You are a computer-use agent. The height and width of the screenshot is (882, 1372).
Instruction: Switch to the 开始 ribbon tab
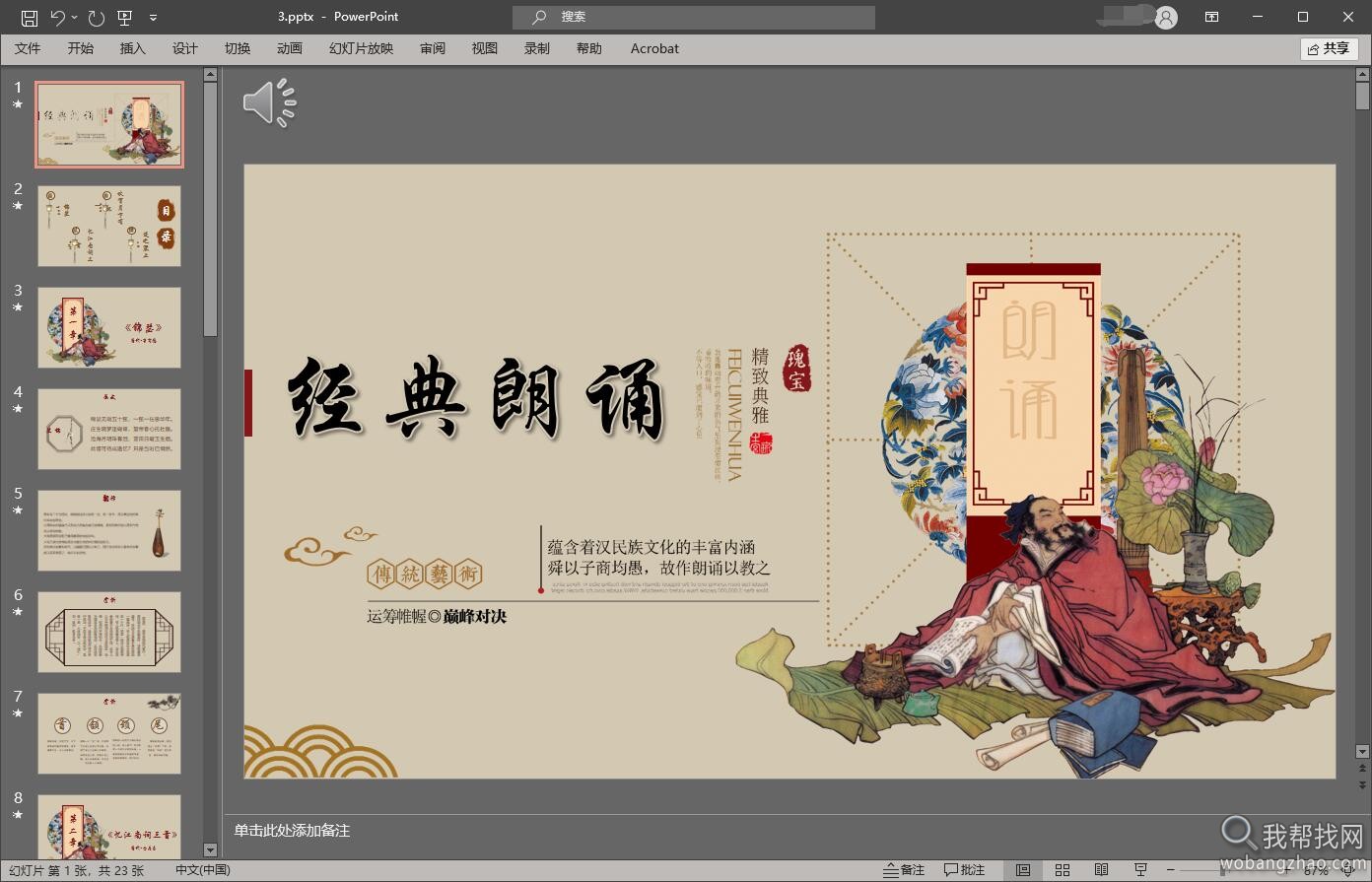point(81,48)
